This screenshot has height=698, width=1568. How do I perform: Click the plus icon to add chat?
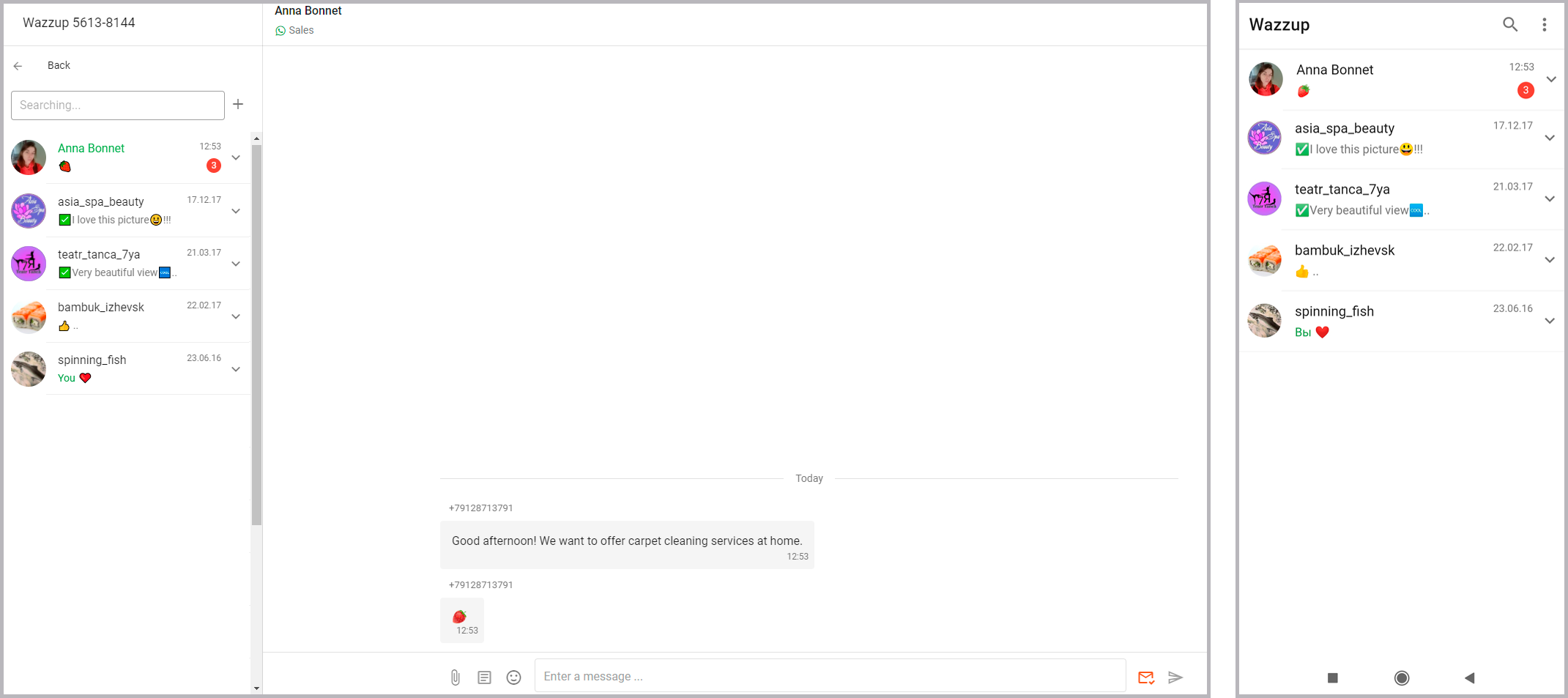point(238,104)
